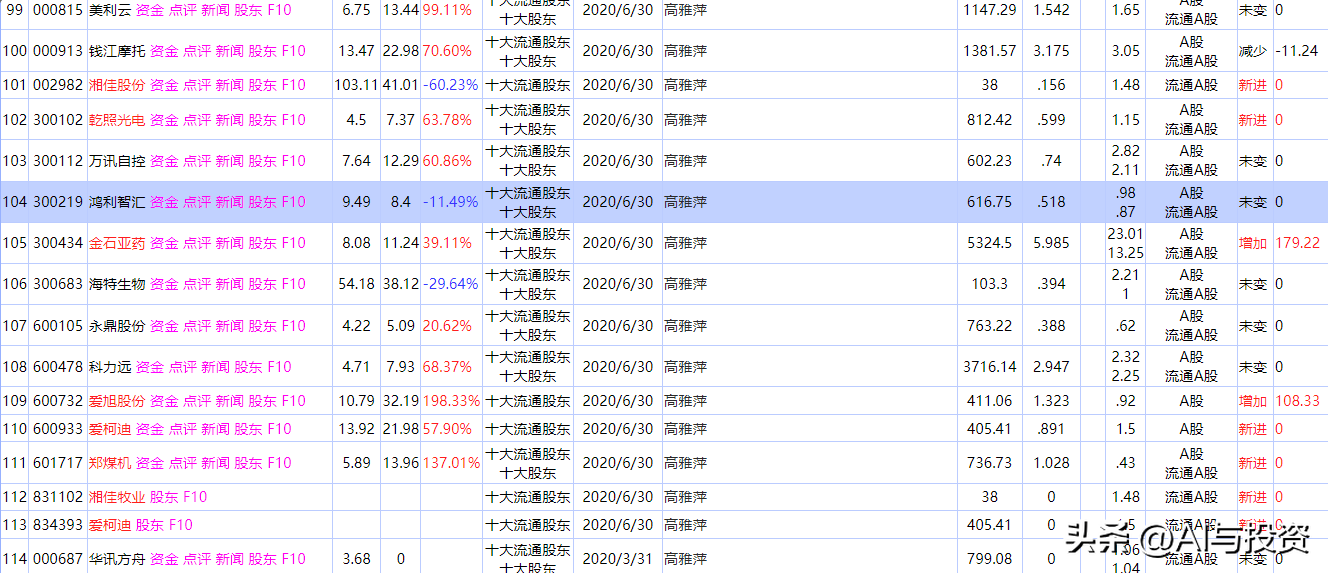Click holding value 5324.5 for 金石亚药
Image resolution: width=1328 pixels, height=573 pixels.
(990, 243)
